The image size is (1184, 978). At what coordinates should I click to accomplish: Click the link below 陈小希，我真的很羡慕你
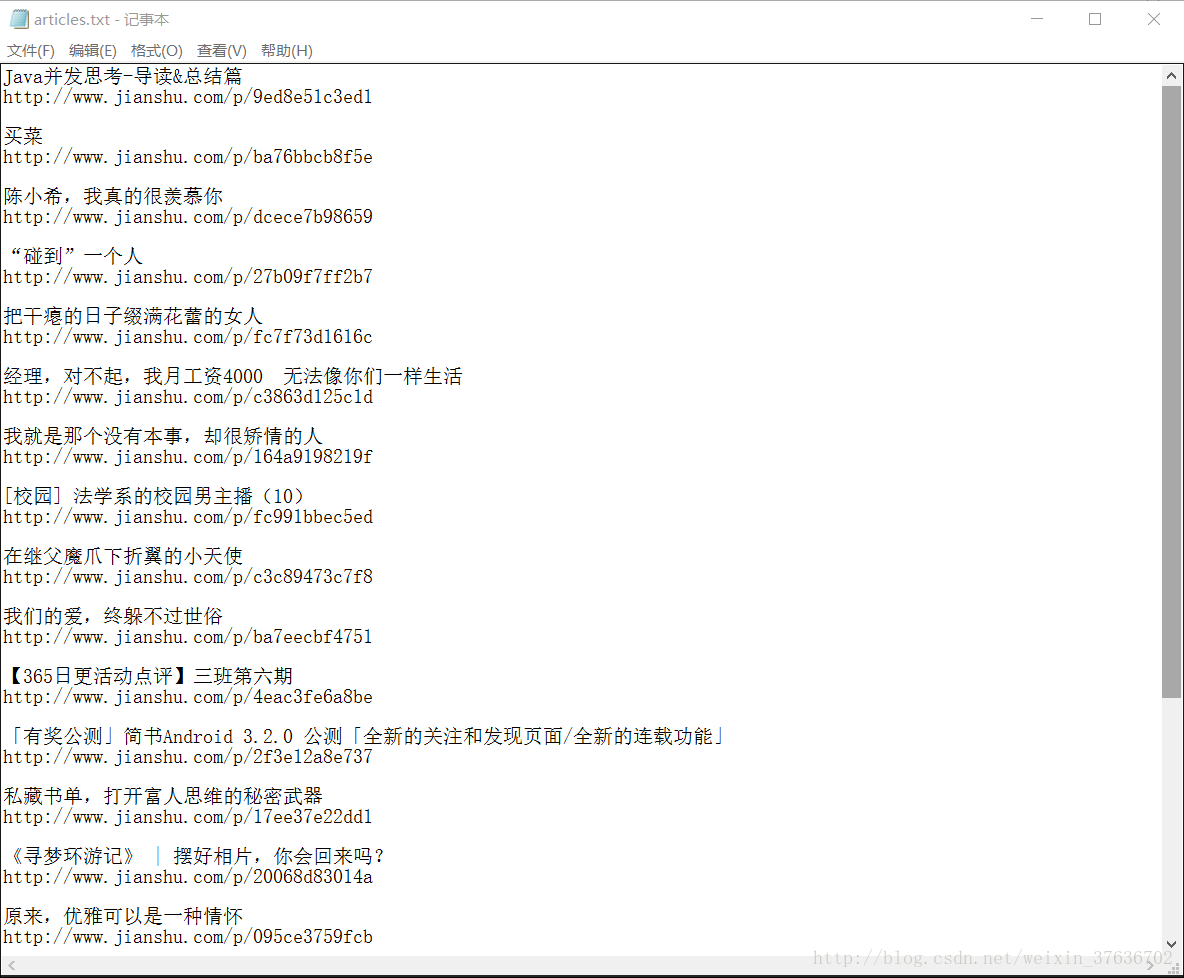(x=187, y=216)
